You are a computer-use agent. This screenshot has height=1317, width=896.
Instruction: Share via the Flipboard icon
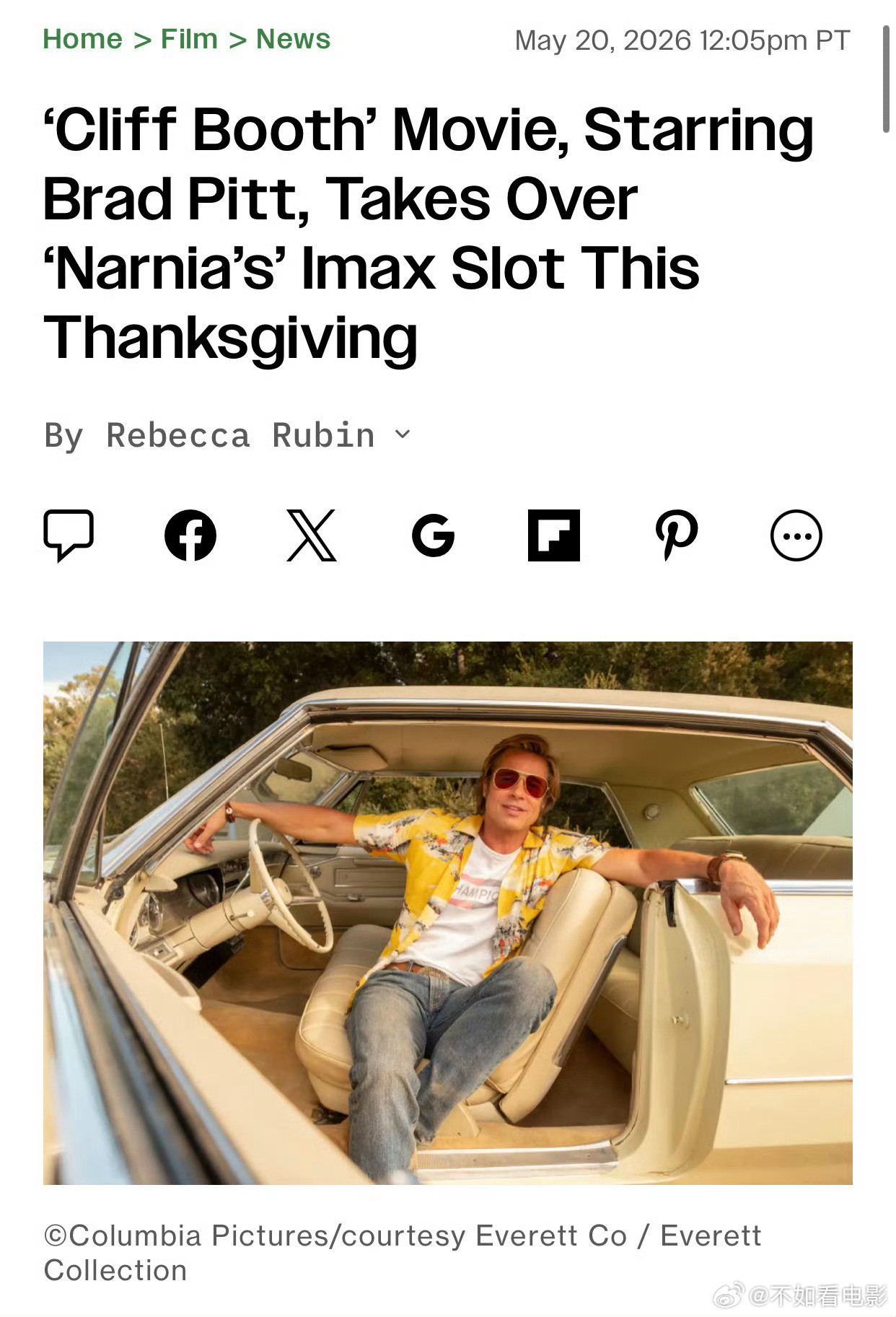(x=554, y=535)
